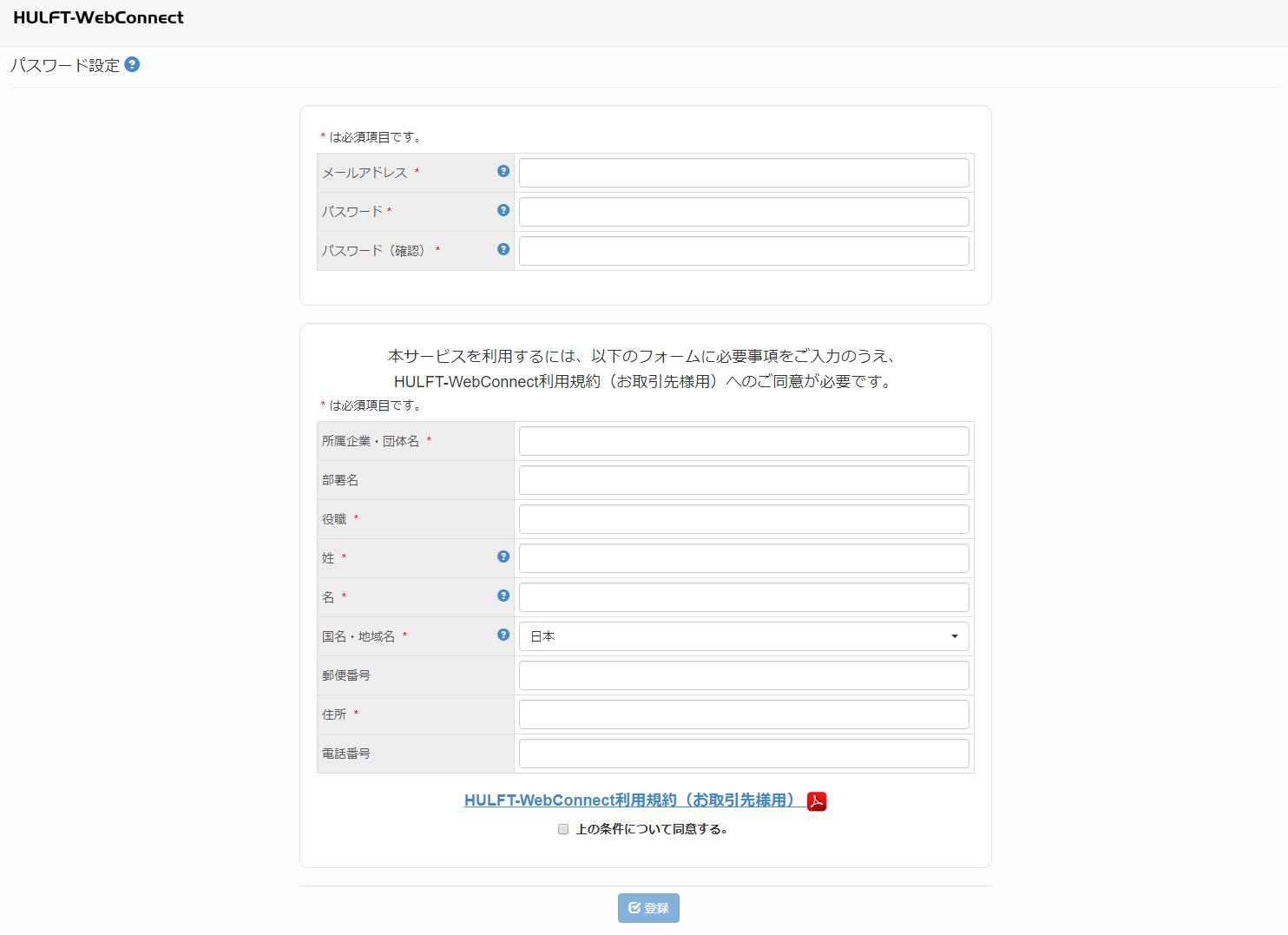
Task: Click the PDF icon beside the terms link
Action: click(x=817, y=801)
